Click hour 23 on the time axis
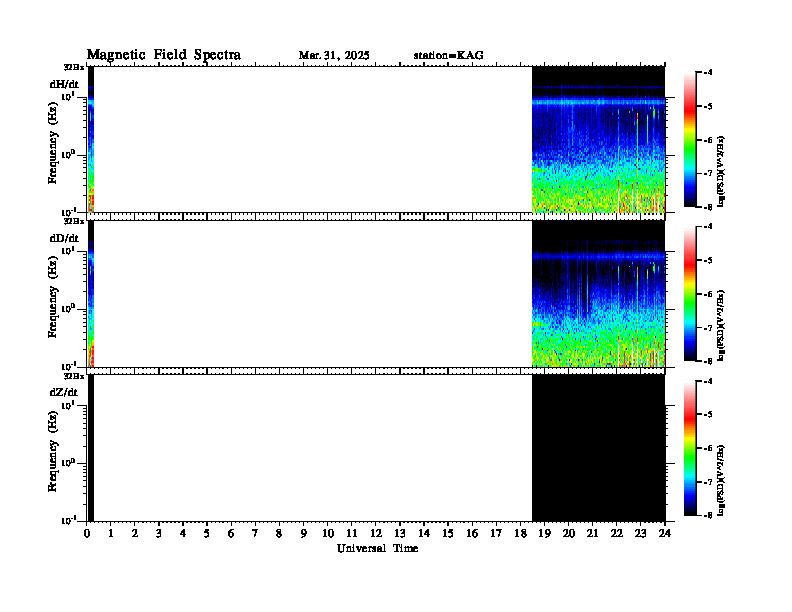The height and width of the screenshot is (612, 792). pos(640,534)
